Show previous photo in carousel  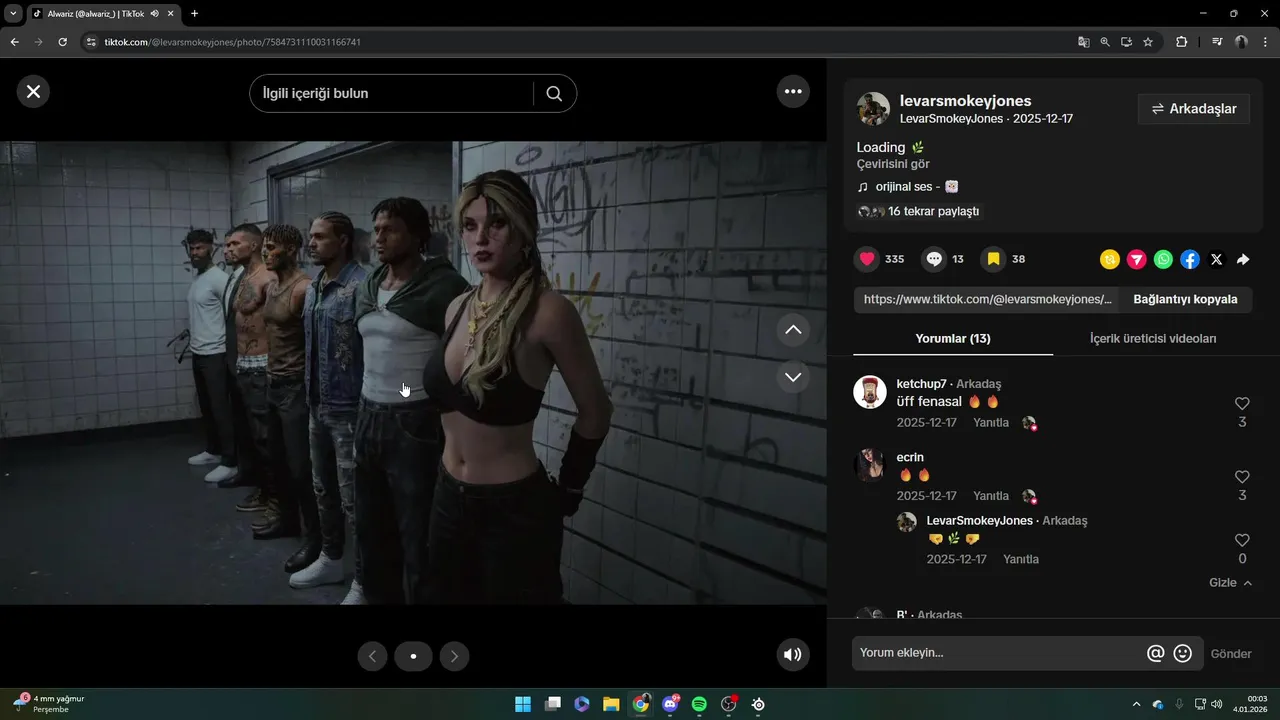pos(372,656)
